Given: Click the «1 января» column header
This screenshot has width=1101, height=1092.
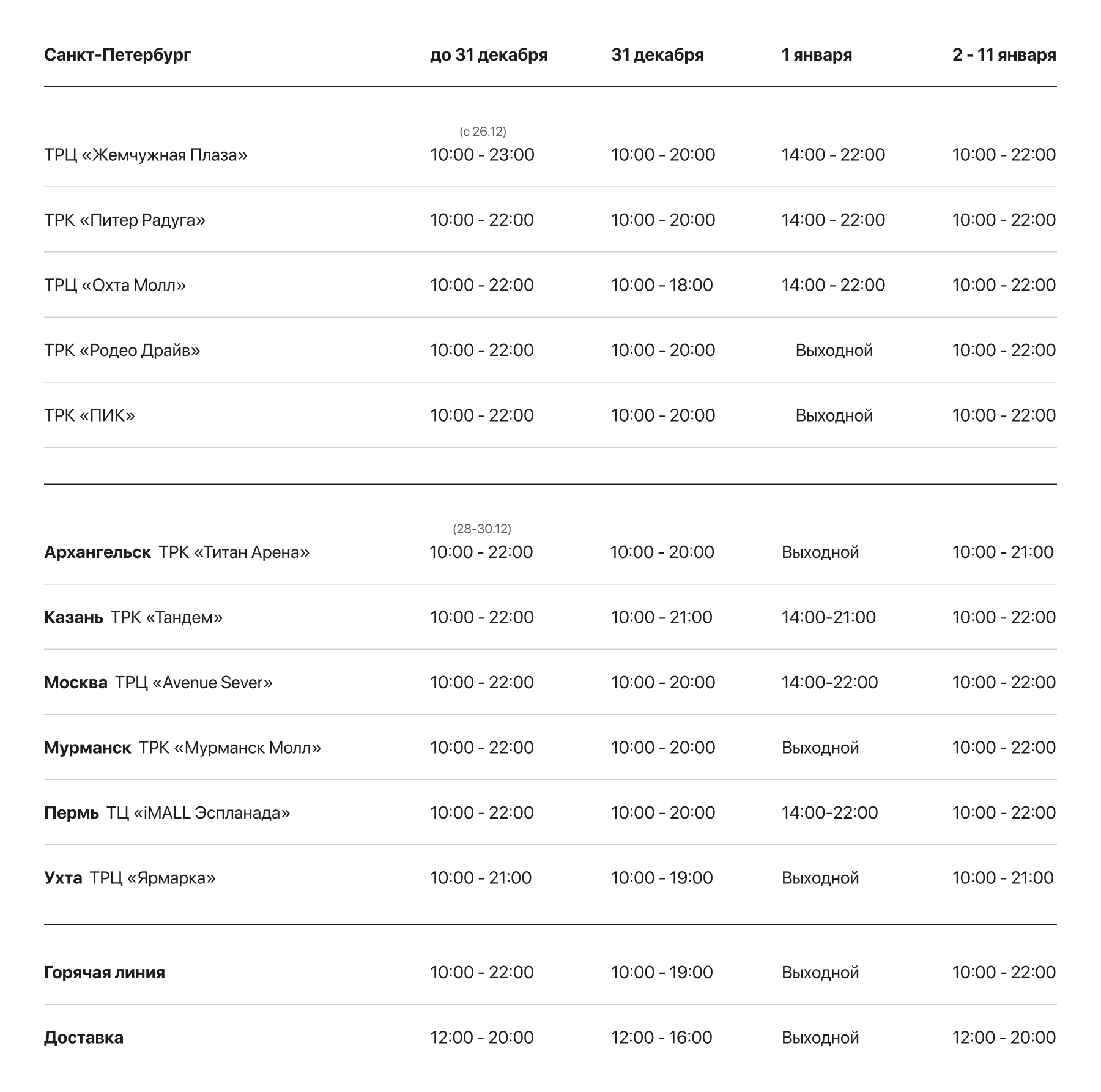Looking at the screenshot, I should pos(816,55).
